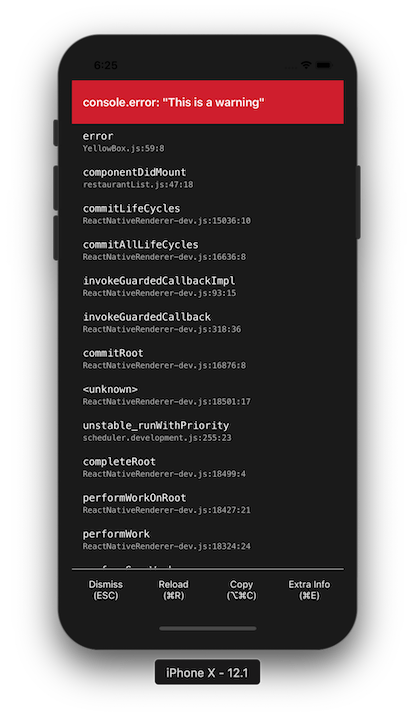
Task: Open the componentDidMount stack frame
Action: coord(208,178)
